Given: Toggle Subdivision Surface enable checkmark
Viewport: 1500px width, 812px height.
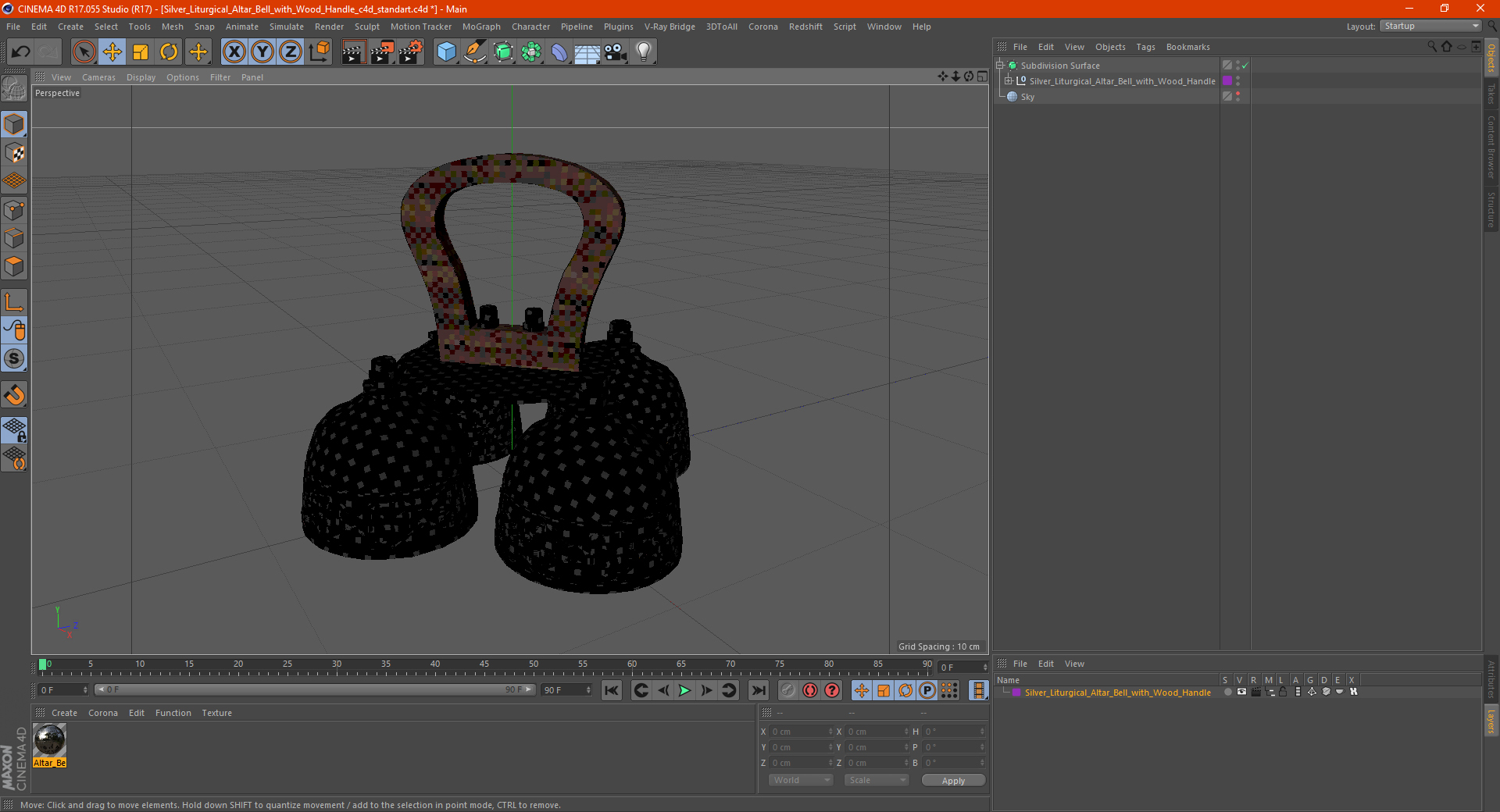Looking at the screenshot, I should 1245,66.
